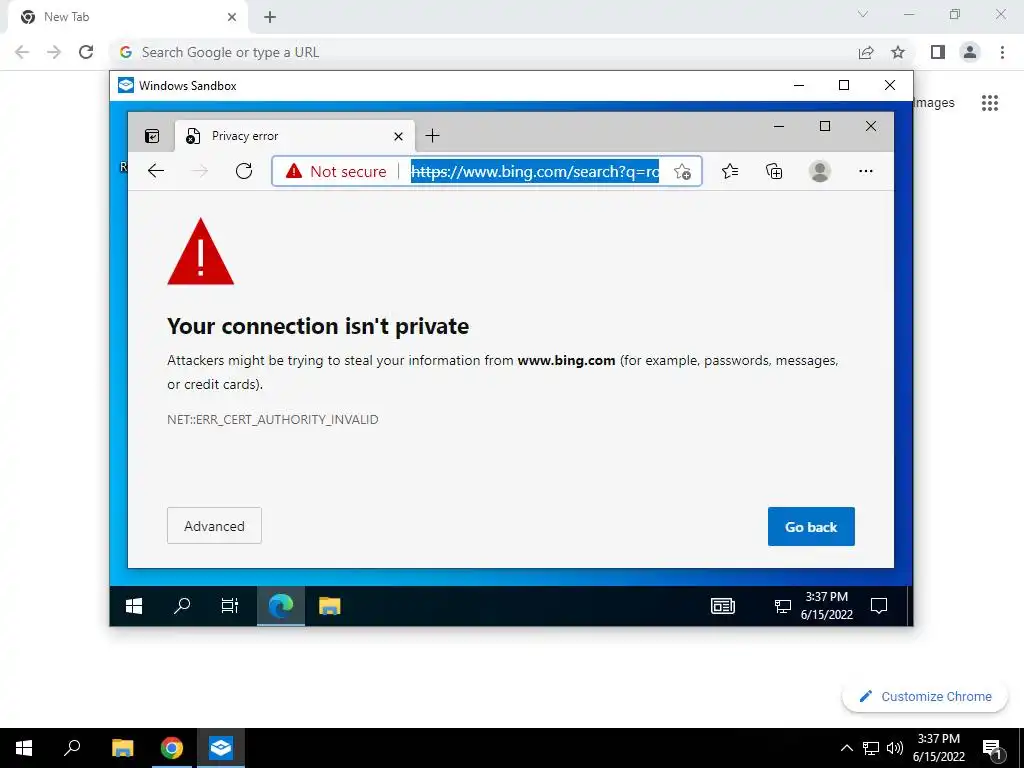The width and height of the screenshot is (1024, 768).
Task: Open File Explorer in Sandbox taskbar
Action: tap(329, 606)
